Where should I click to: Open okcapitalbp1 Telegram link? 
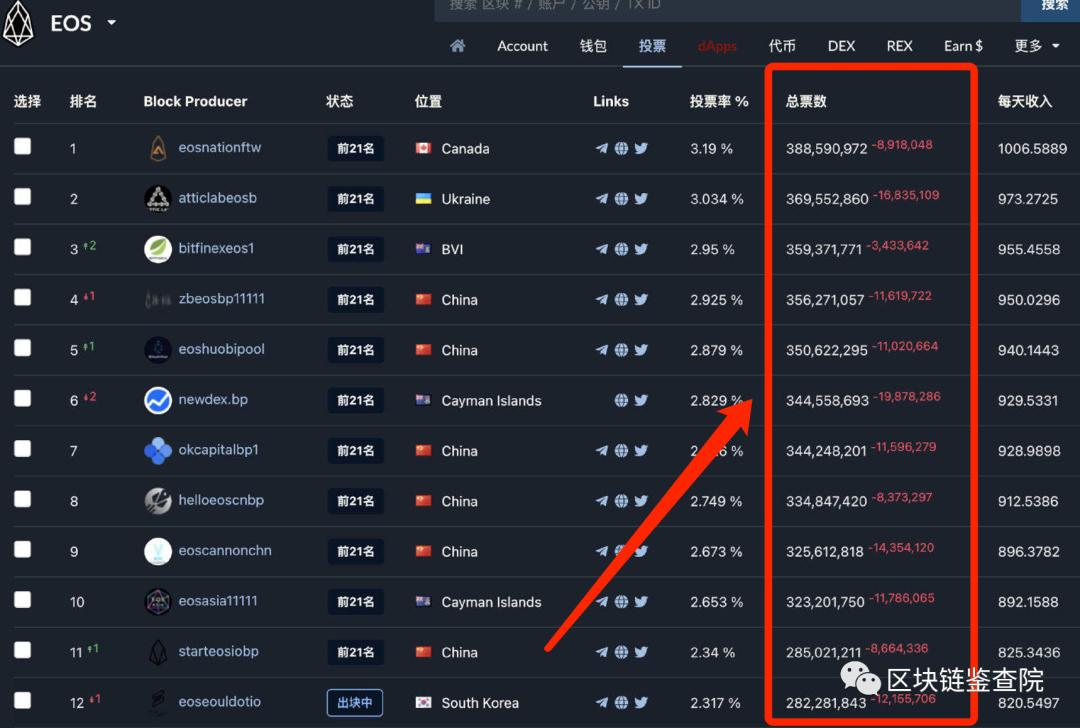(x=601, y=450)
